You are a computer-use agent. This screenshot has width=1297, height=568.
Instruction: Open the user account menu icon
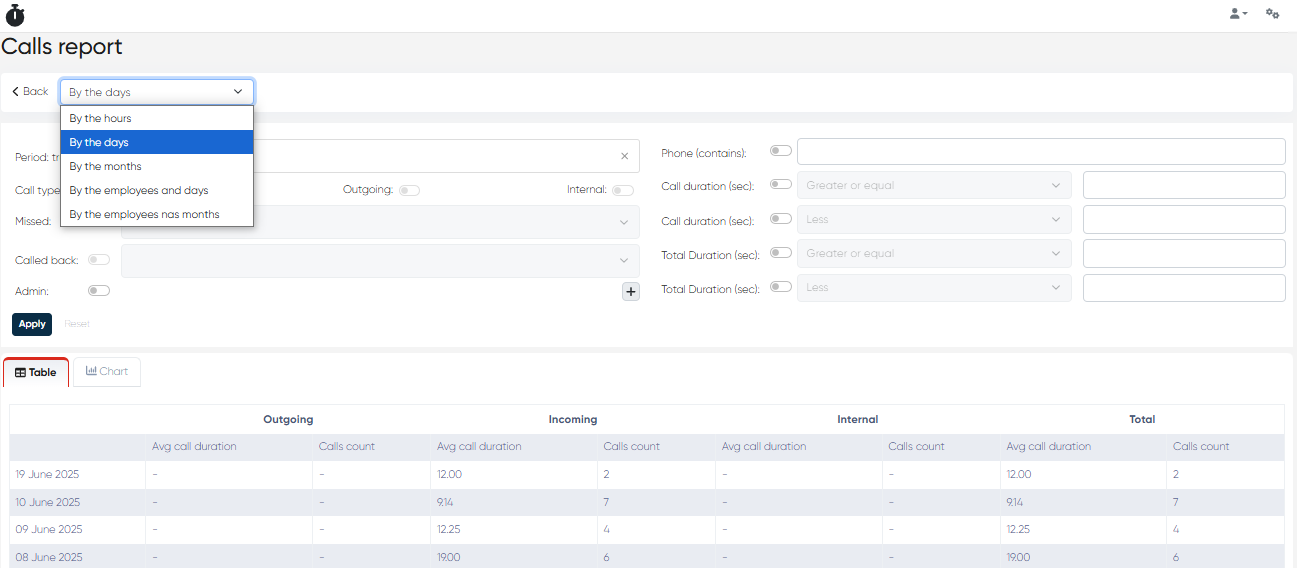pos(1237,14)
